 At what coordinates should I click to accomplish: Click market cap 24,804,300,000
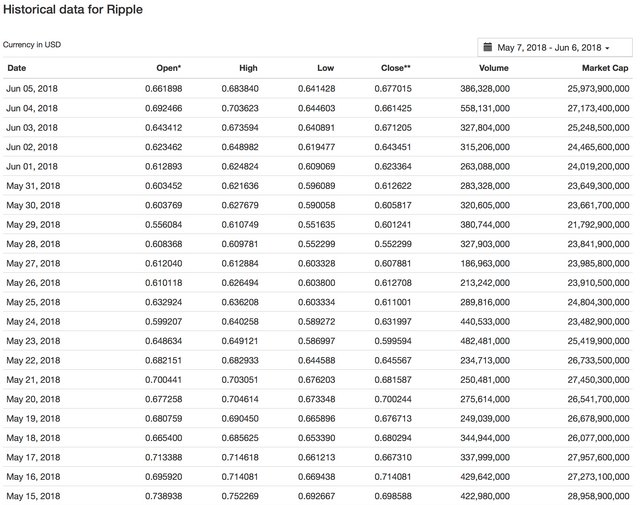(598, 302)
